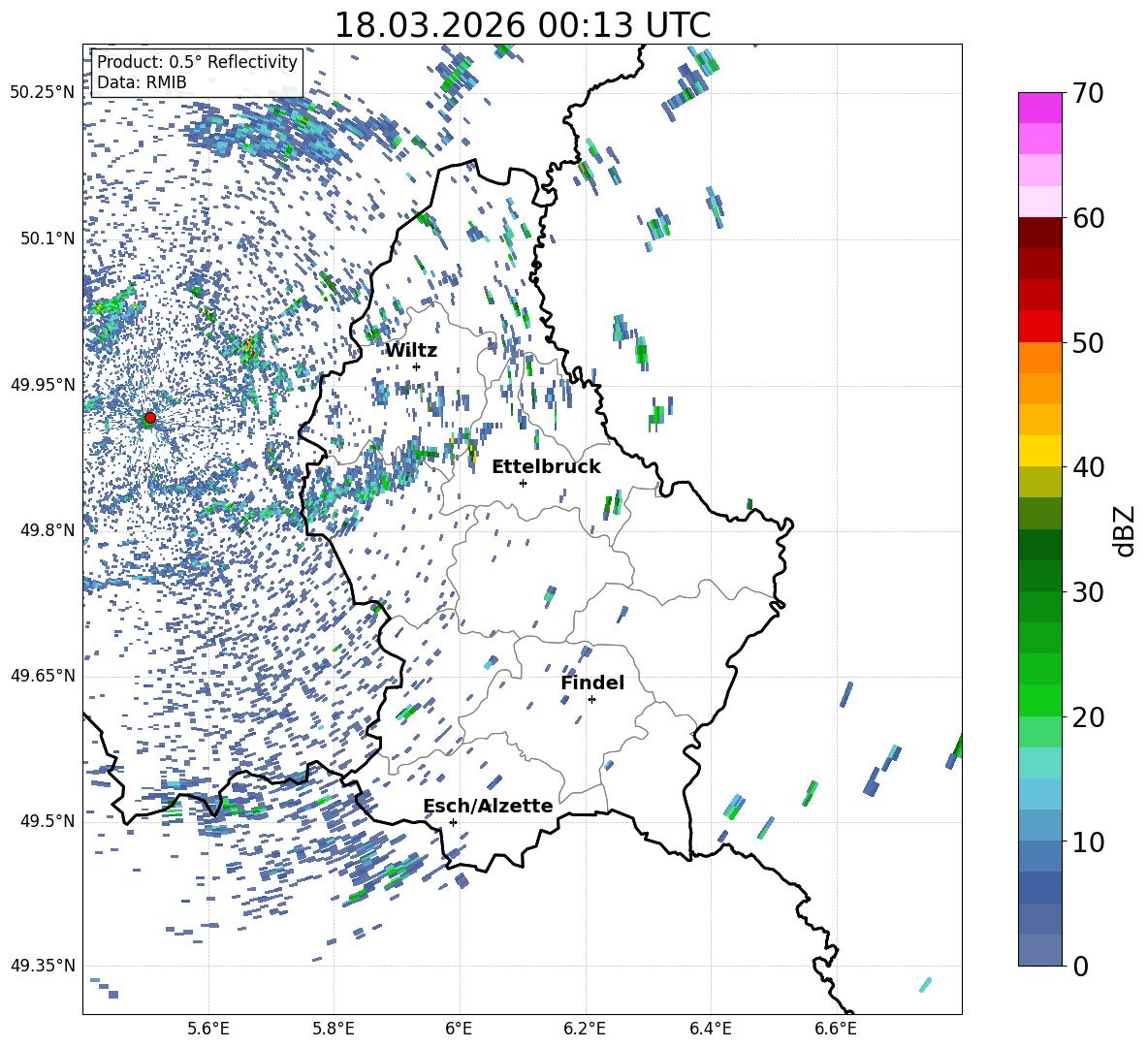Click the Ettelbruck city label
Image resolution: width=1148 pixels, height=1048 pixels.
(546, 466)
